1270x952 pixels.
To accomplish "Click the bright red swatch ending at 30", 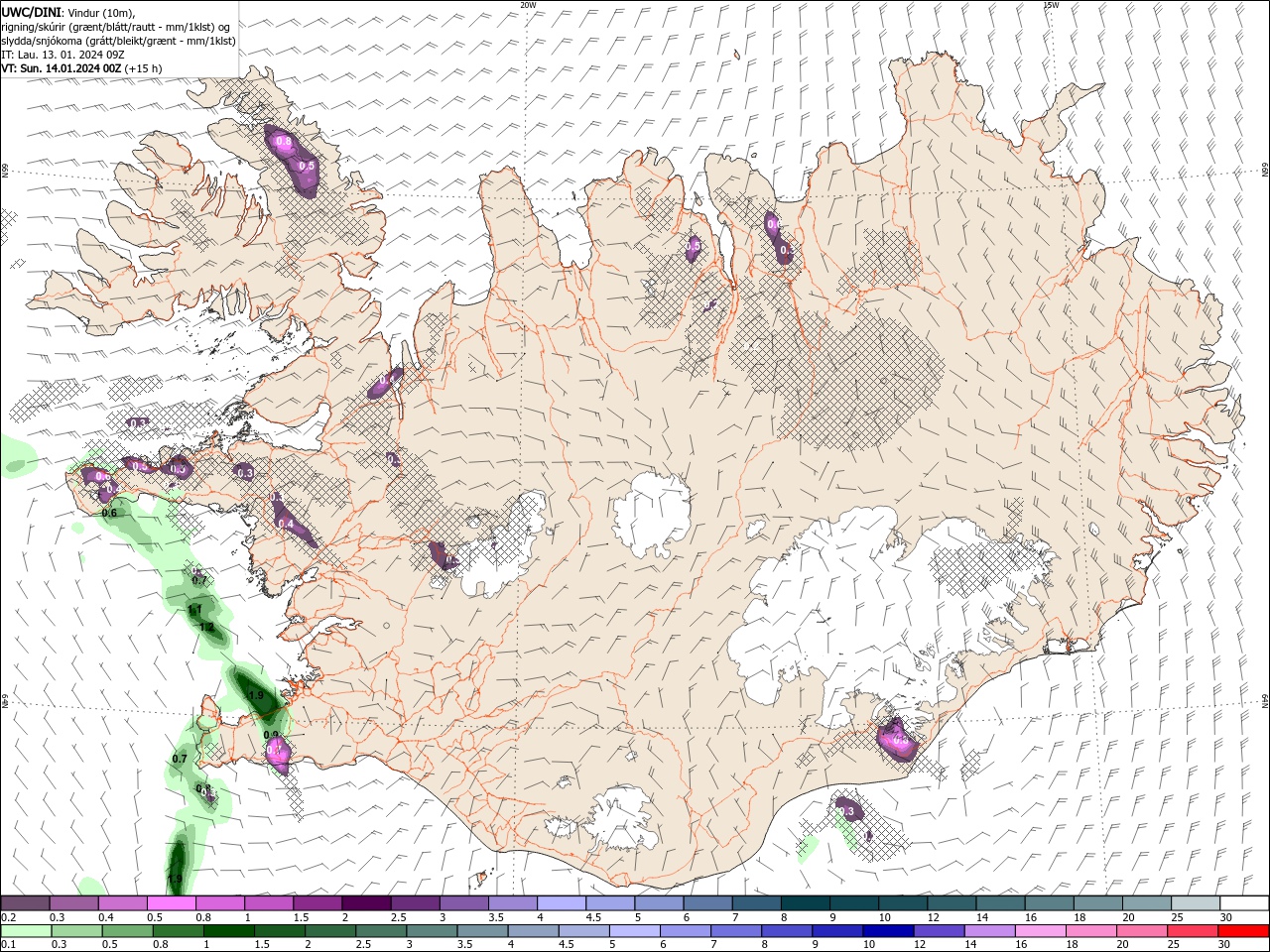I will (1243, 931).
